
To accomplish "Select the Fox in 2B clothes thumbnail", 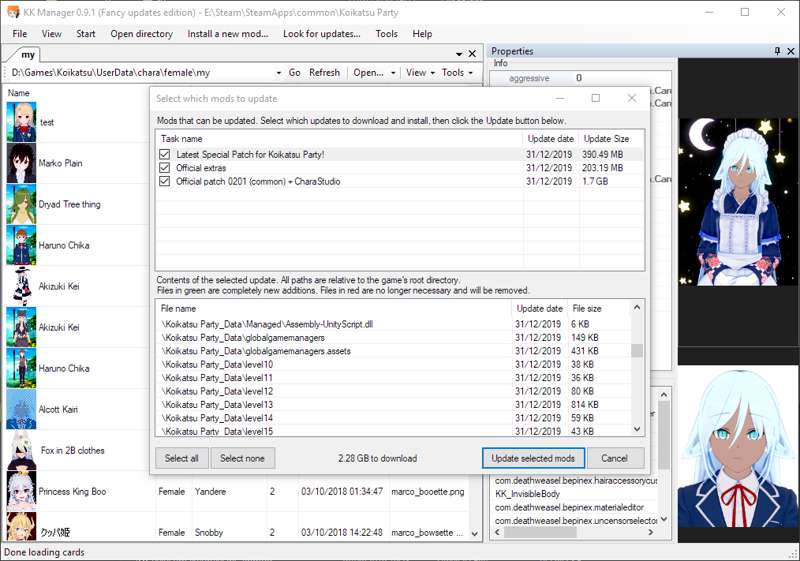I will tap(21, 450).
